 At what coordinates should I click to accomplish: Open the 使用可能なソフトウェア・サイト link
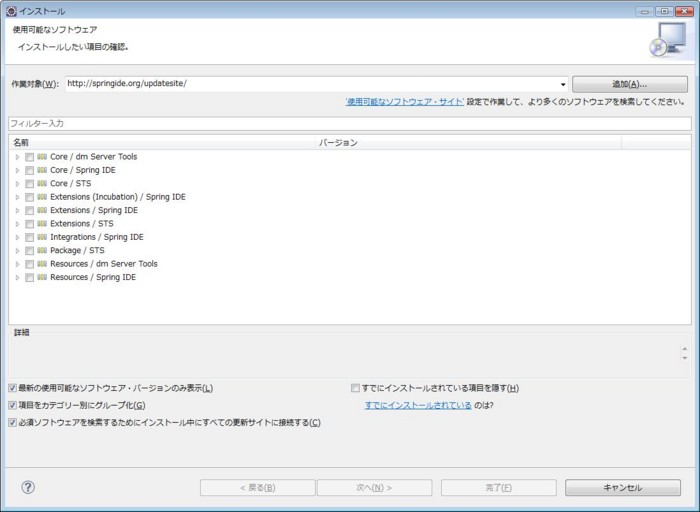(404, 102)
